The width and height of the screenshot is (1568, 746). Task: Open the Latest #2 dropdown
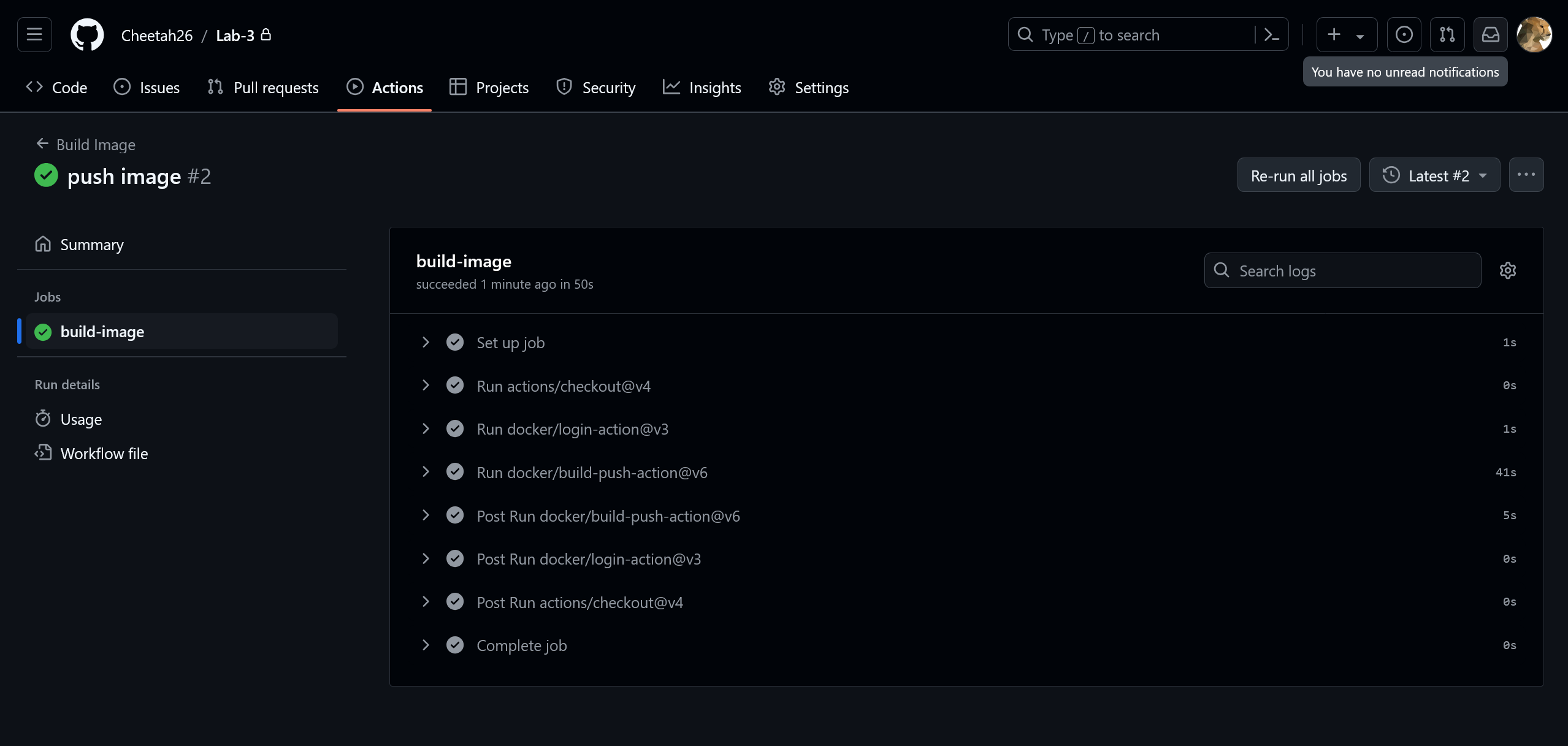pyautogui.click(x=1435, y=174)
